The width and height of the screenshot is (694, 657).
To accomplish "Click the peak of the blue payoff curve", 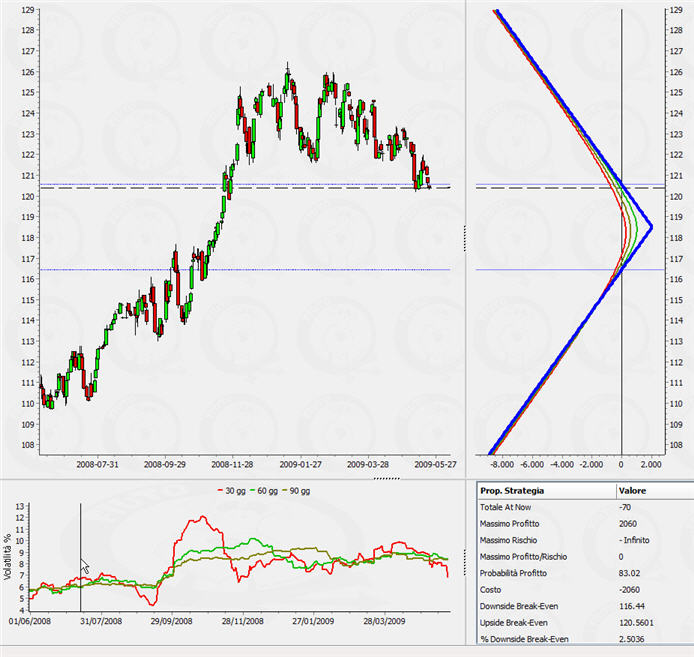I will 651,227.
